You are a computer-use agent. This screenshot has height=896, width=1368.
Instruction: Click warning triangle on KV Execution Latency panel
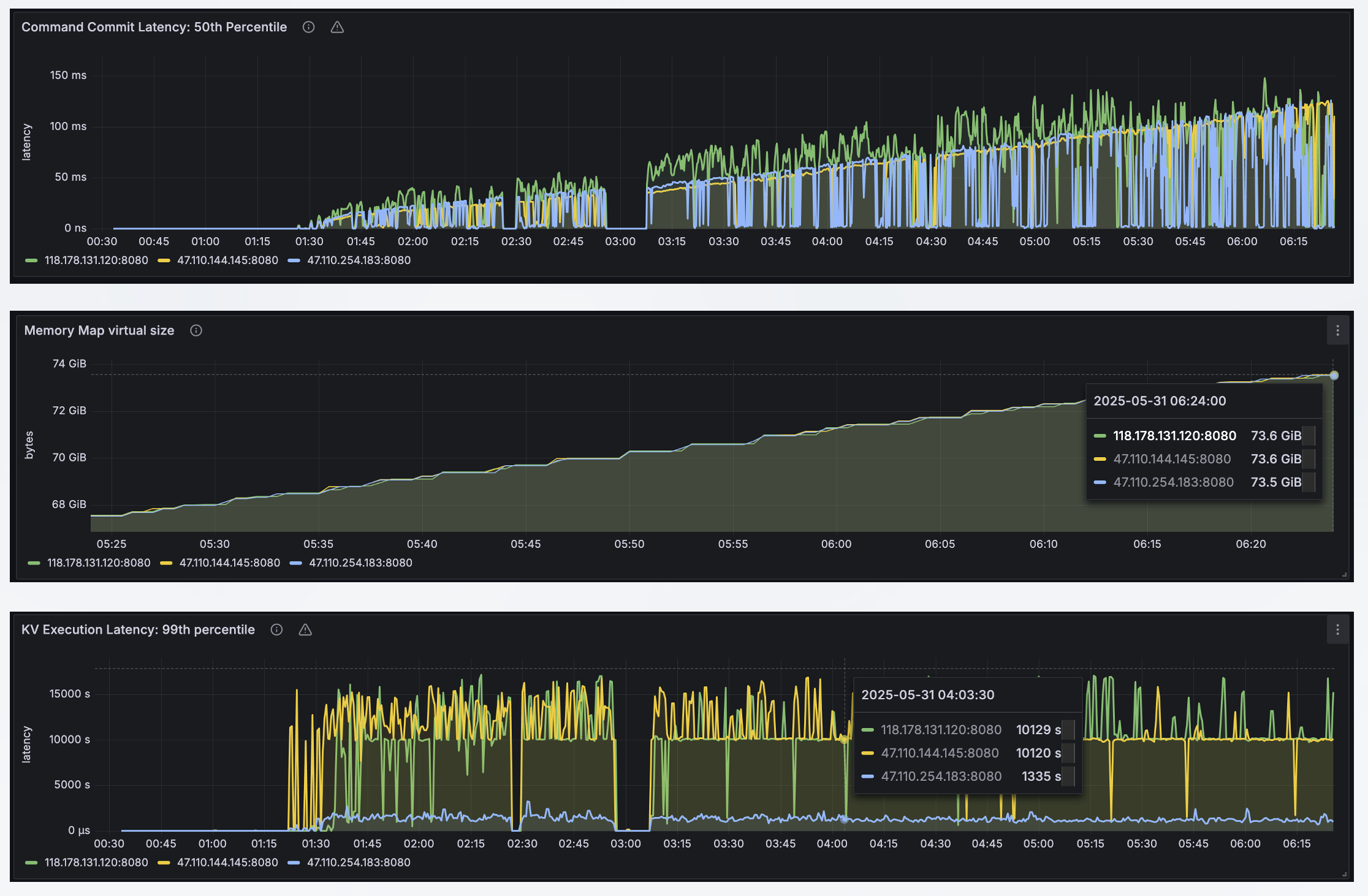click(x=305, y=629)
